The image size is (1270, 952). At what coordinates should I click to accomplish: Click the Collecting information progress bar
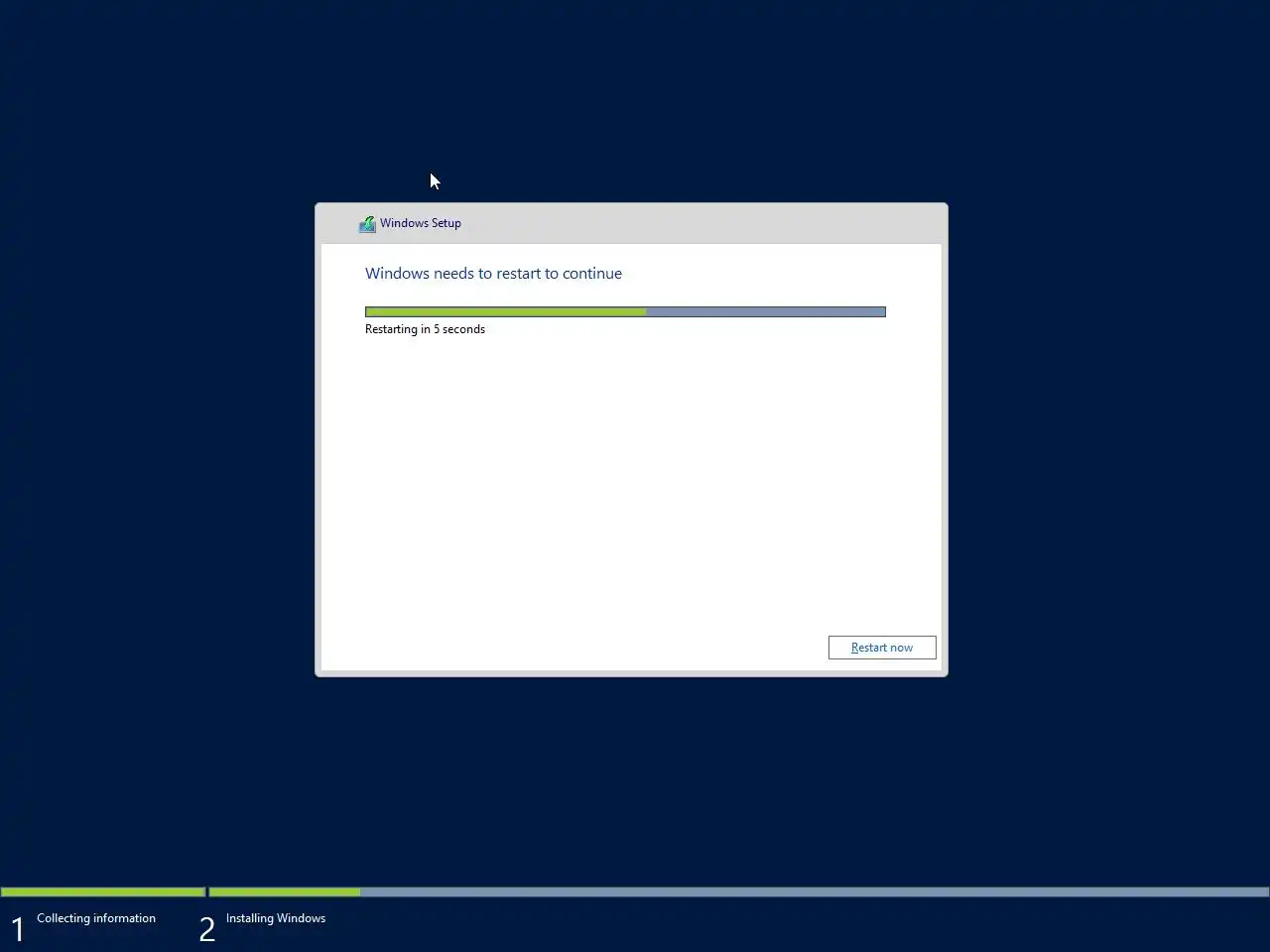103,892
